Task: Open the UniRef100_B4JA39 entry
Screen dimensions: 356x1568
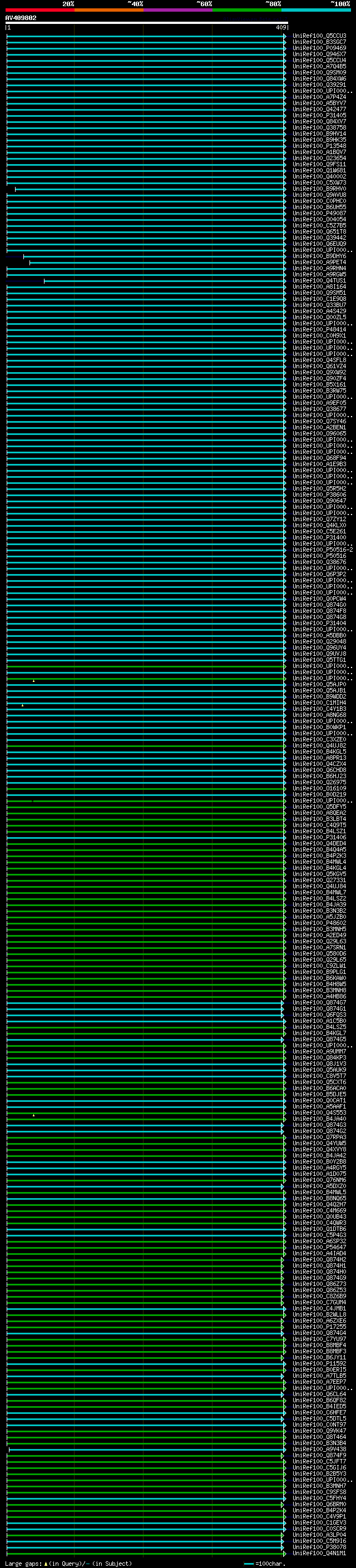Action: point(319,904)
